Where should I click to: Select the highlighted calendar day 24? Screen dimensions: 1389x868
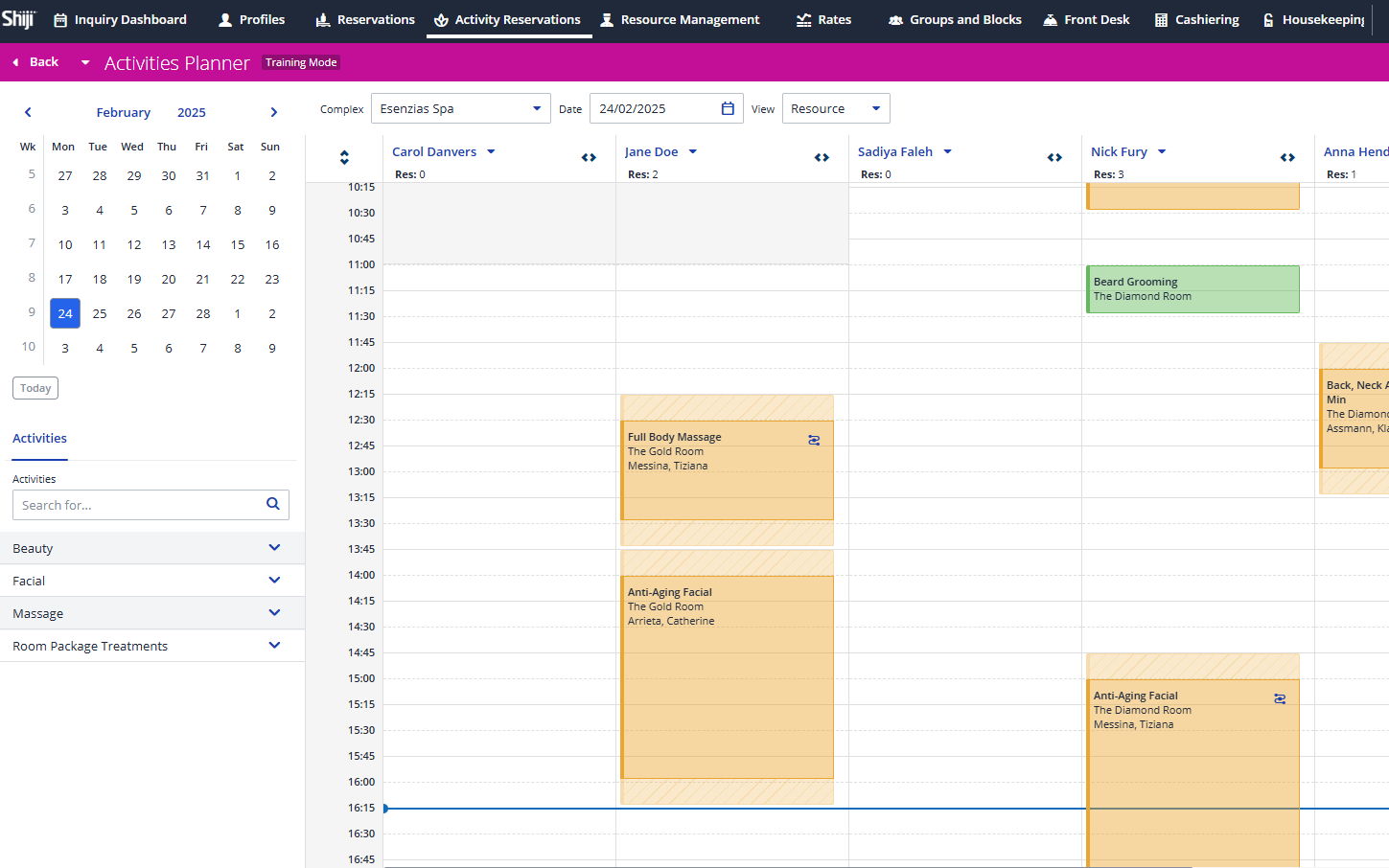click(x=65, y=313)
